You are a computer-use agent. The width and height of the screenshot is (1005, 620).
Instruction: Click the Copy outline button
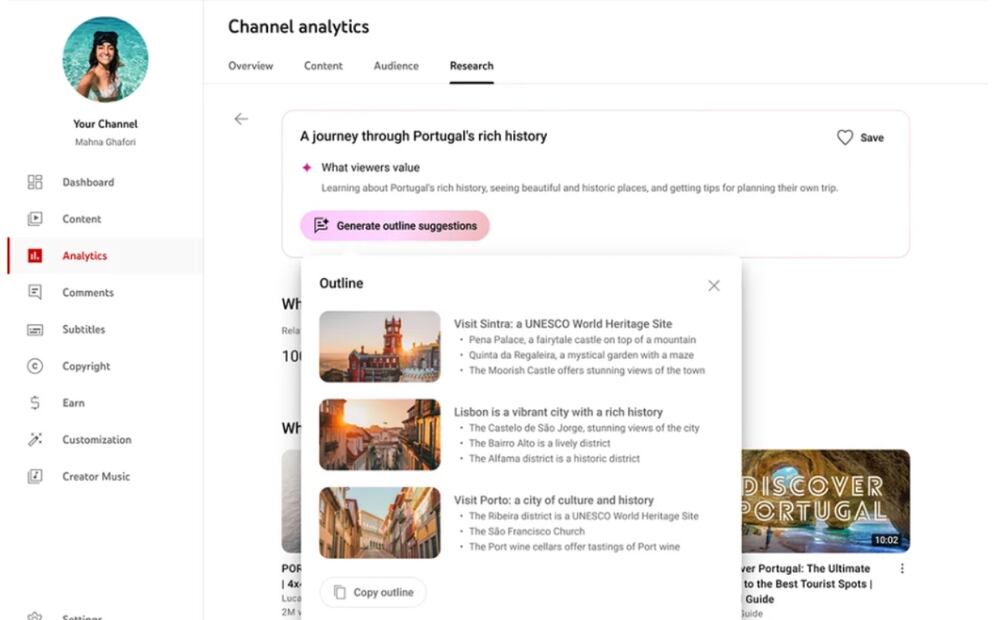pyautogui.click(x=373, y=592)
